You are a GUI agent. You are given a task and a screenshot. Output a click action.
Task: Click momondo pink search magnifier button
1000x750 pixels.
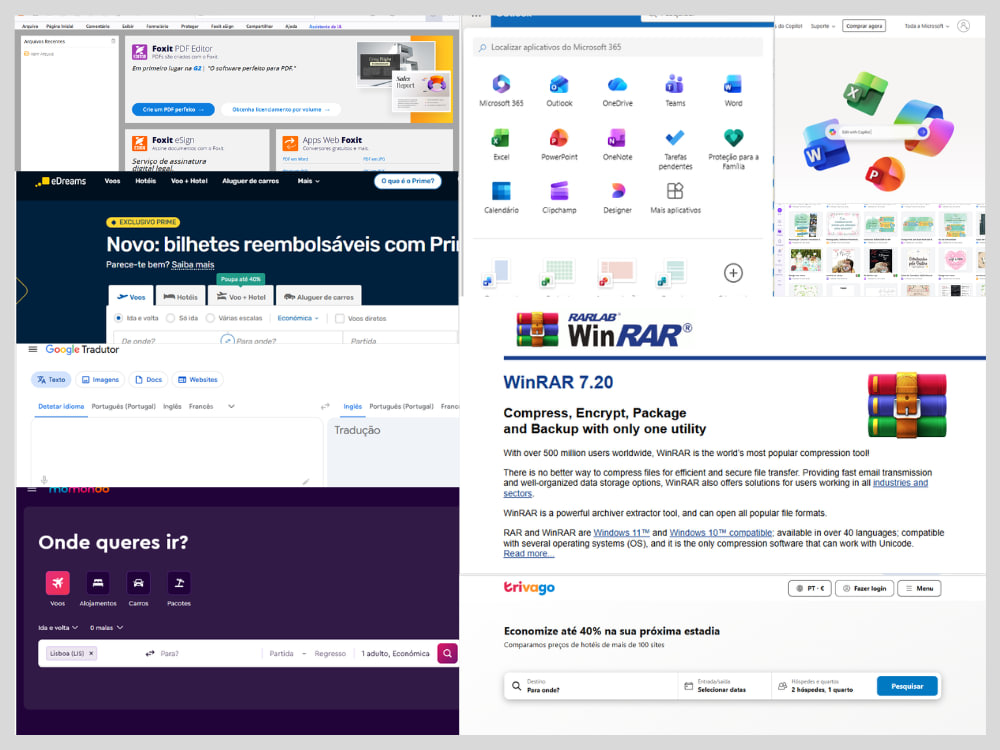point(448,653)
